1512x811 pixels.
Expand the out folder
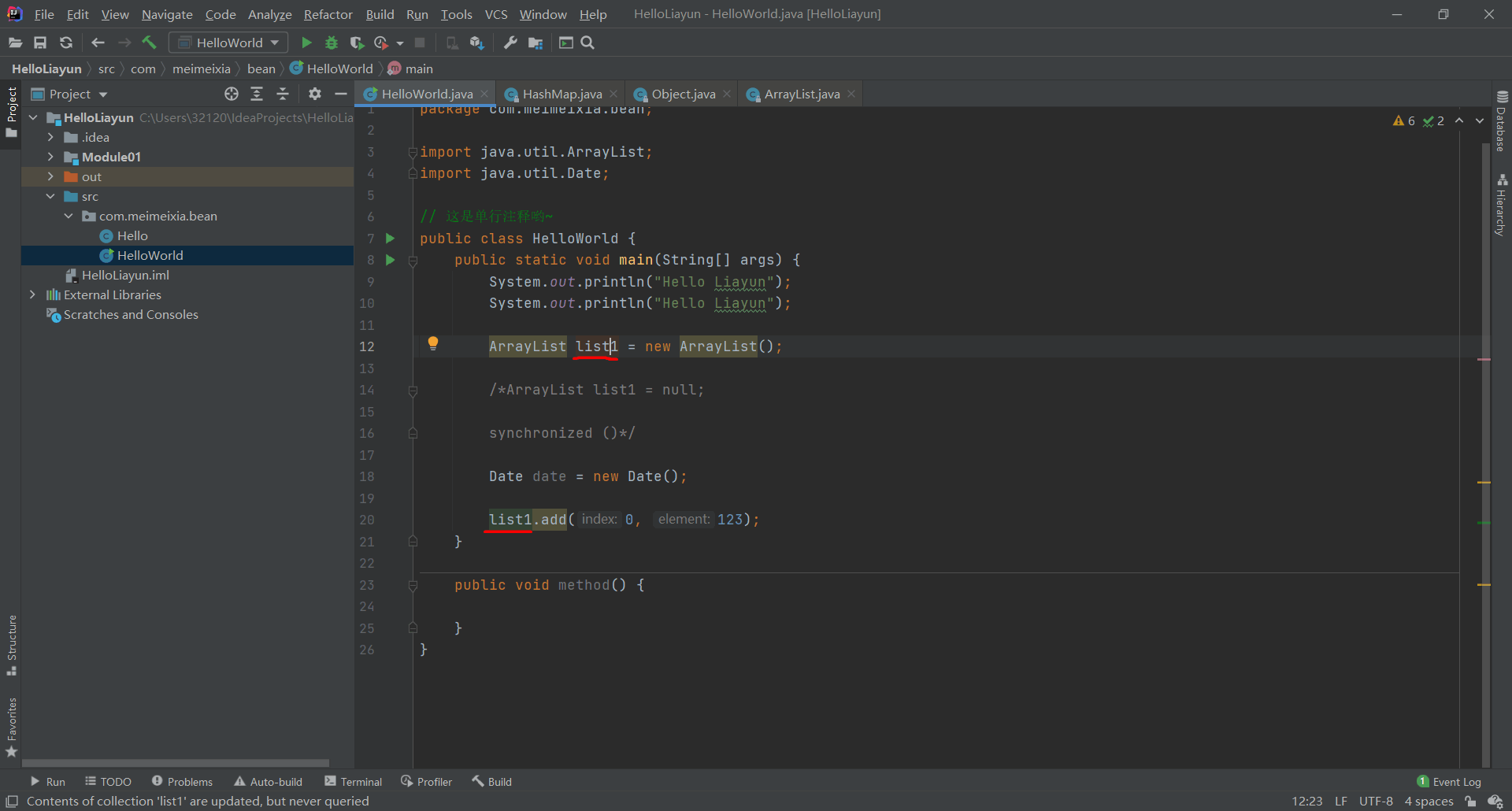(x=50, y=176)
